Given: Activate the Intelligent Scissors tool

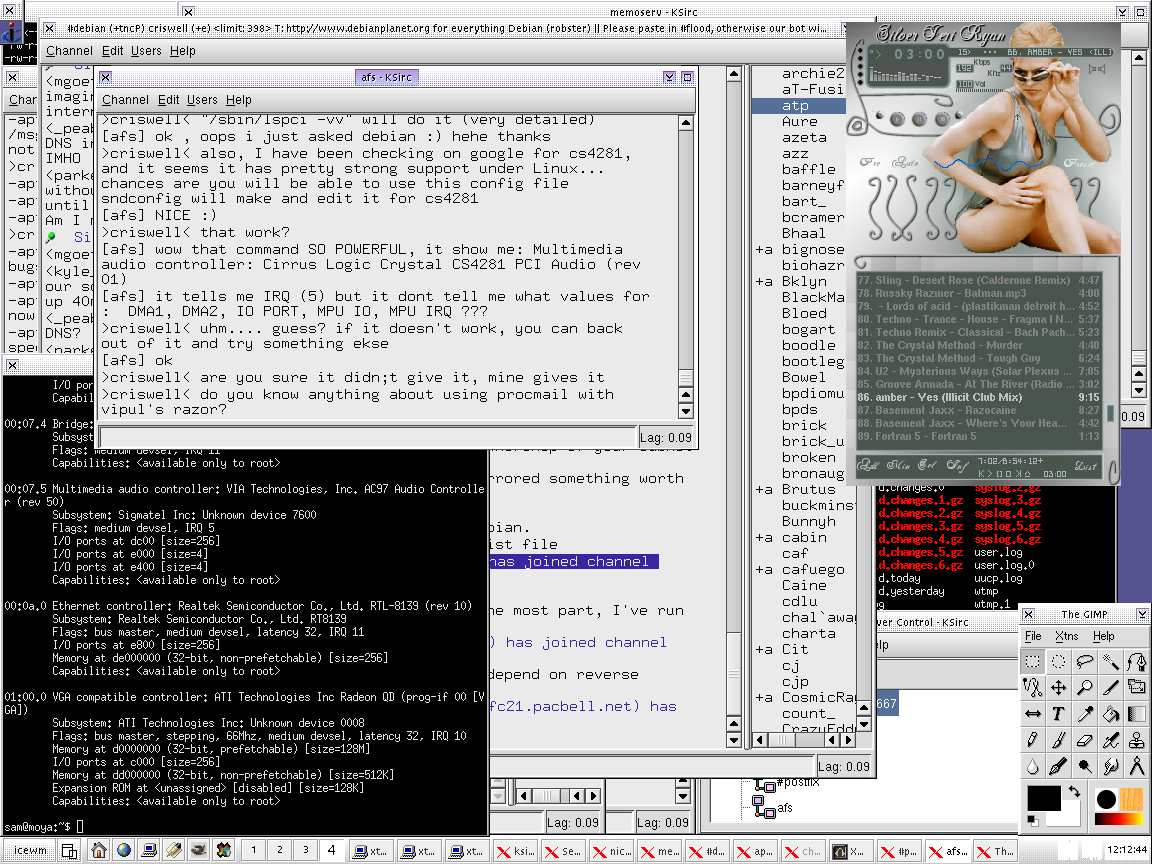Looking at the screenshot, I should click(1032, 688).
